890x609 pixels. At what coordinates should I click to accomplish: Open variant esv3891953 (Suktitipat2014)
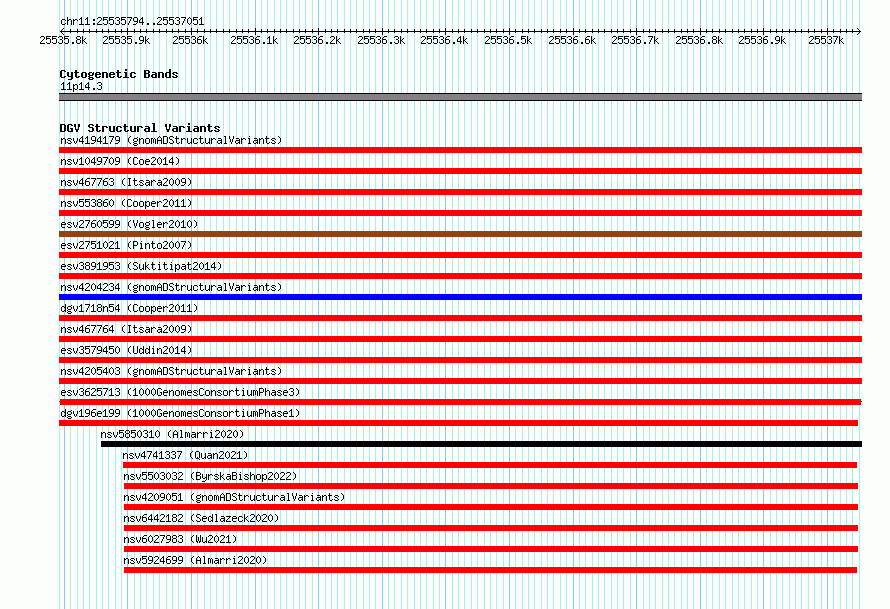point(141,266)
